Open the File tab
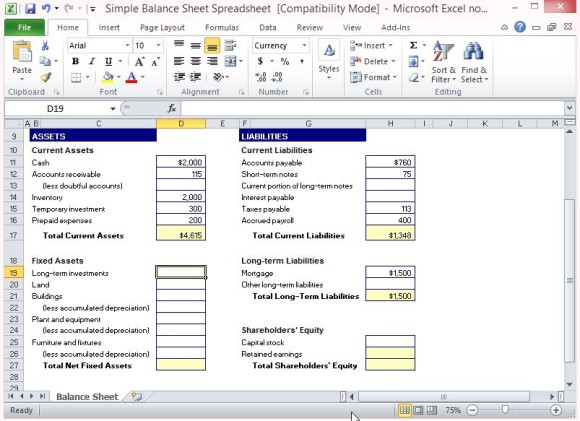Screen dimensions: 580x421 [x=24, y=27]
